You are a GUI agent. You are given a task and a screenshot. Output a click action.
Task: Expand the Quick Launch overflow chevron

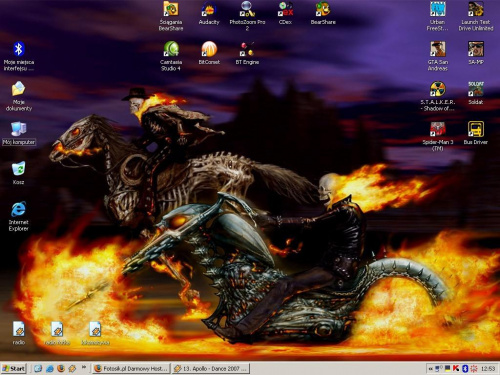point(84,367)
